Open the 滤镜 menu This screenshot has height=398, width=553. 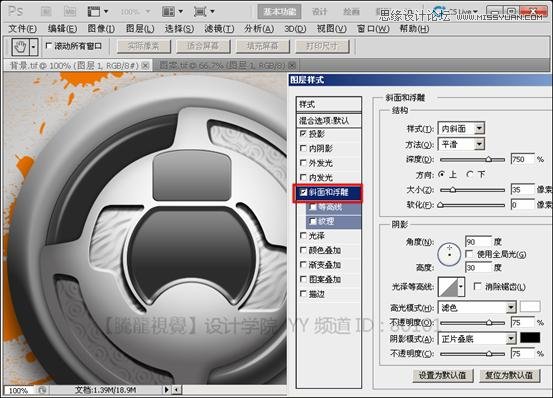tap(219, 29)
